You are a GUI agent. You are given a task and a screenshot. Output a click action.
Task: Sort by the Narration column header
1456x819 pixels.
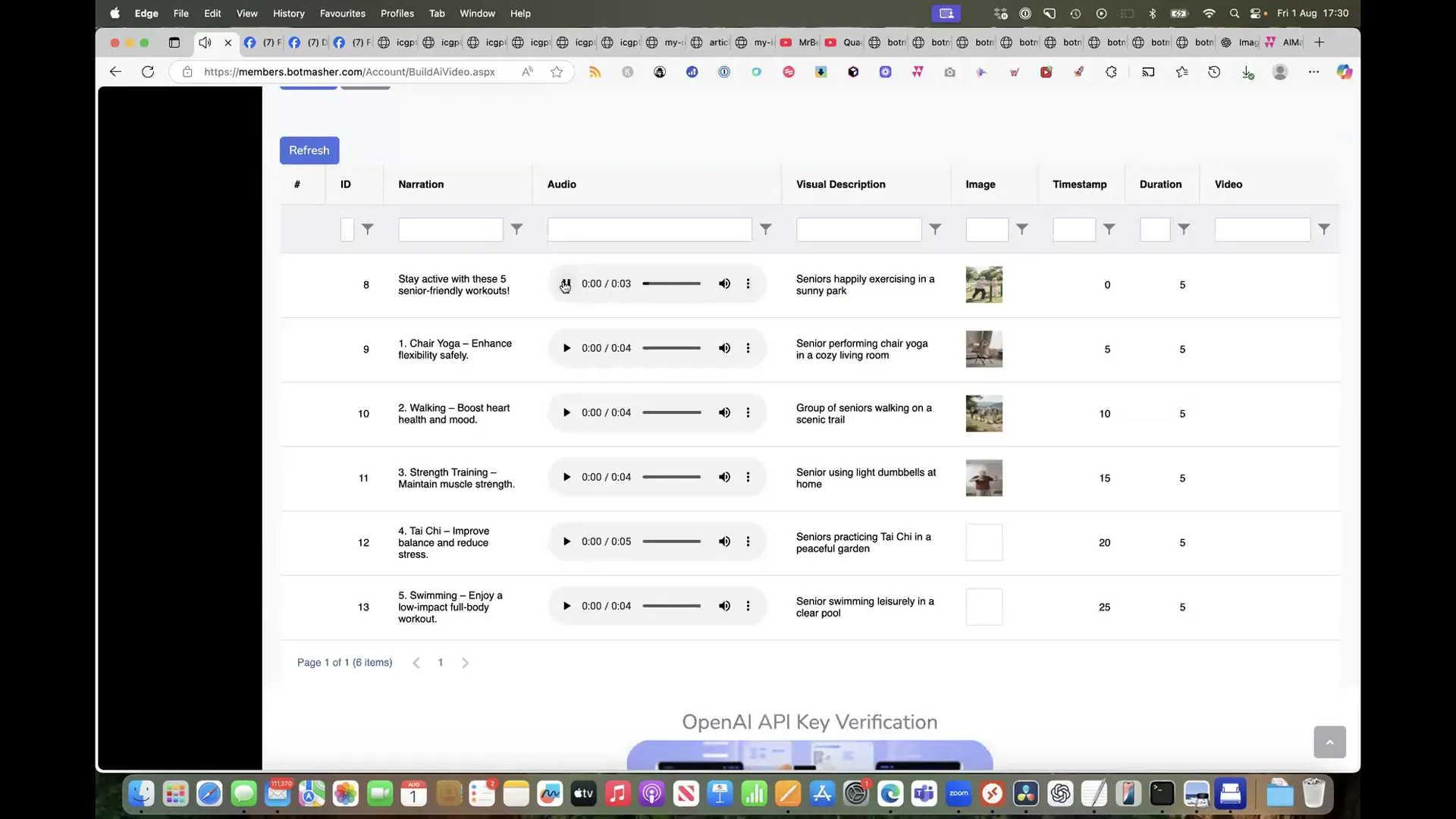(x=421, y=184)
